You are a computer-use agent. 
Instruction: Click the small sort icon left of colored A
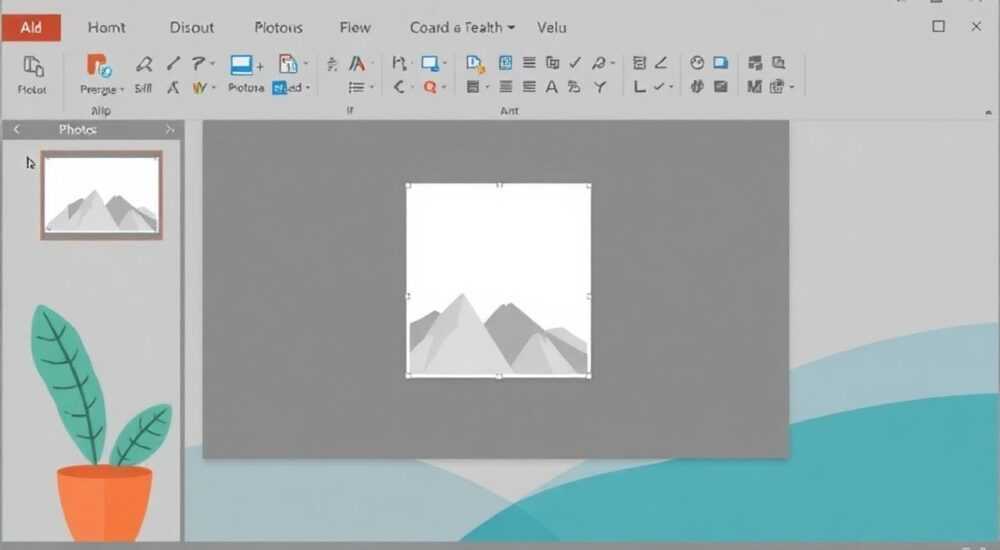(x=332, y=64)
